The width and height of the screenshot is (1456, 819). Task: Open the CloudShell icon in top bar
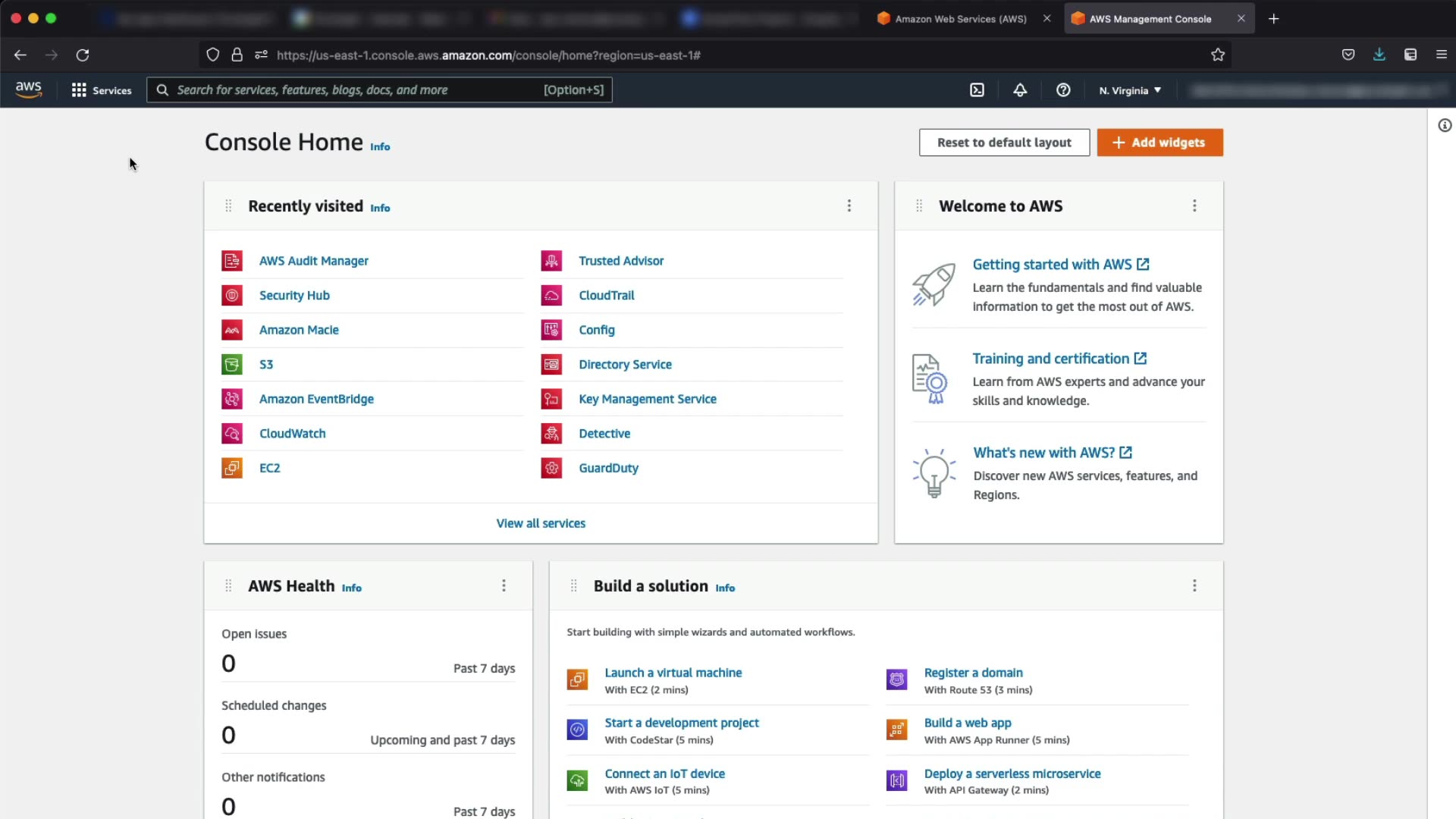coord(977,90)
